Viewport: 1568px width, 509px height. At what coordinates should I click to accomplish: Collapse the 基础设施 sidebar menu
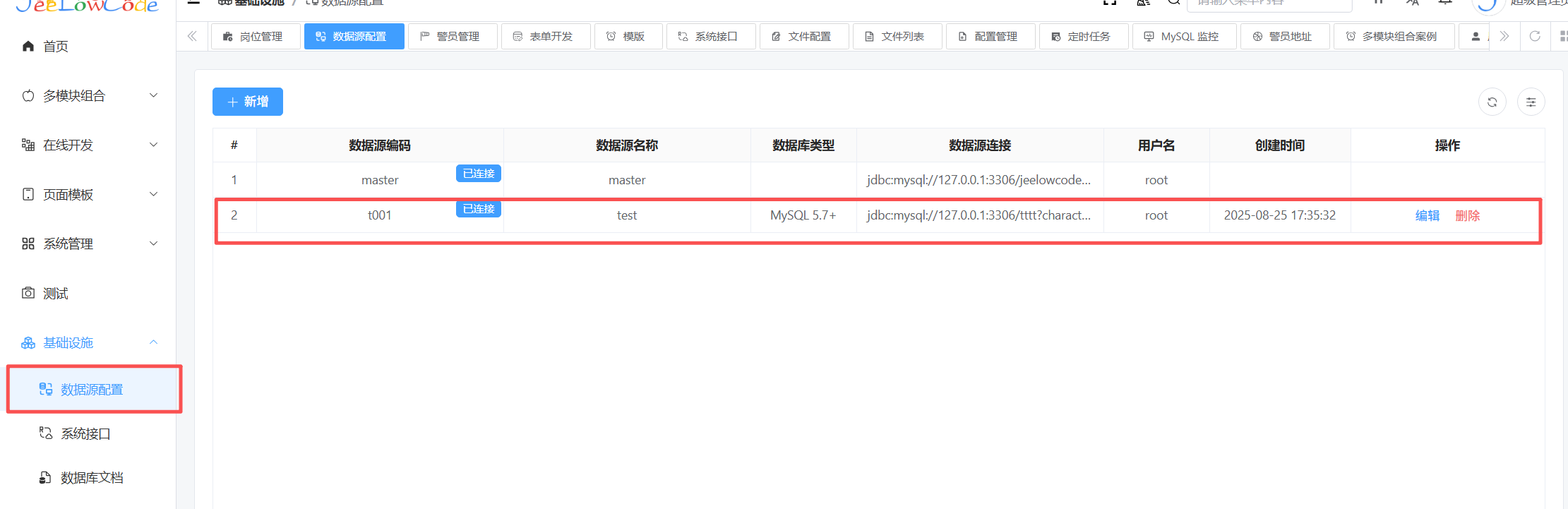click(88, 343)
